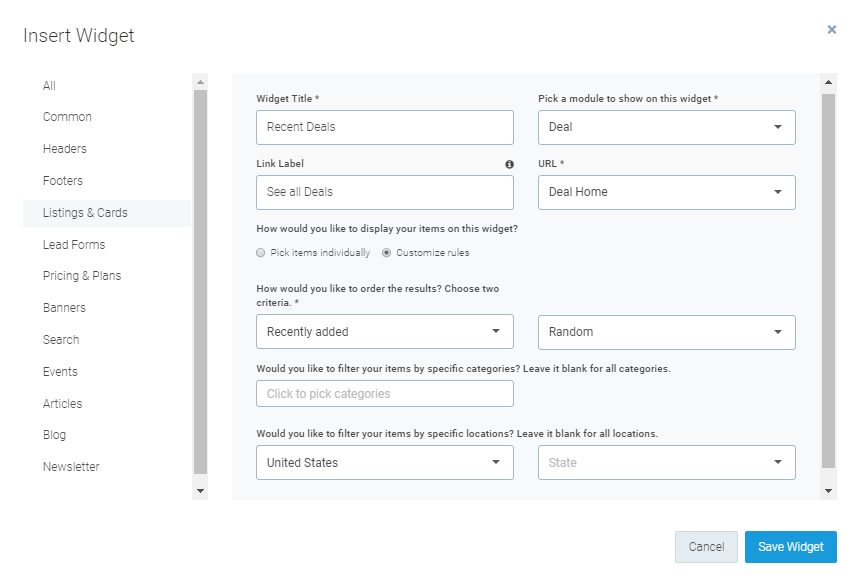Expand the "Recently added" ordering dropdown

pyautogui.click(x=384, y=331)
